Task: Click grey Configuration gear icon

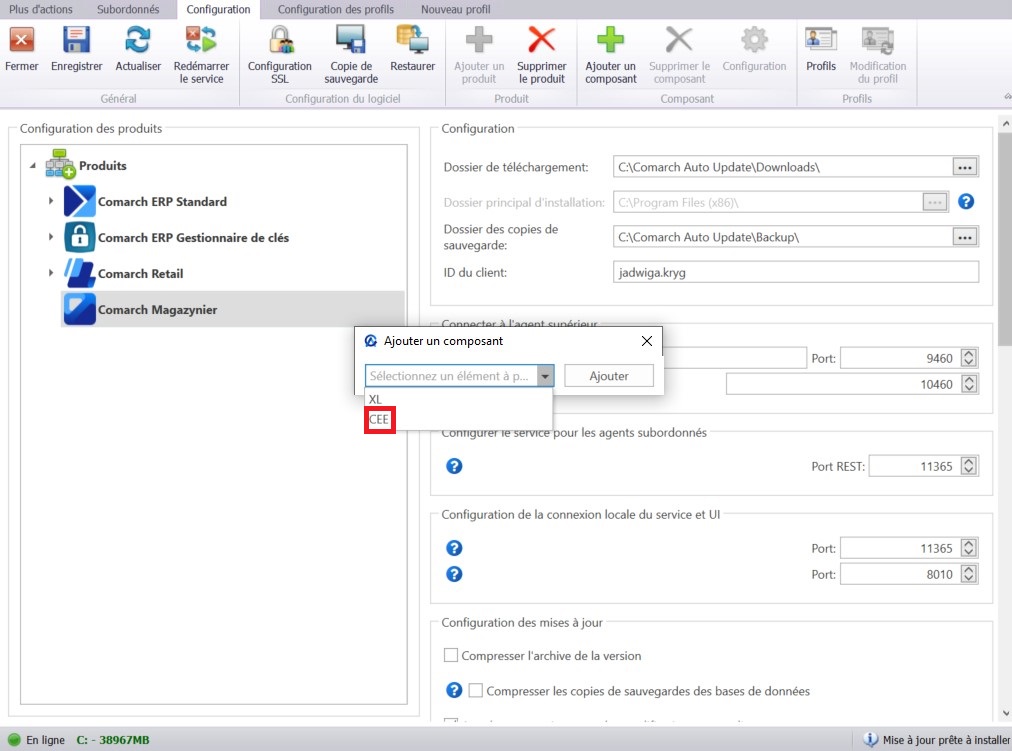Action: coord(754,40)
